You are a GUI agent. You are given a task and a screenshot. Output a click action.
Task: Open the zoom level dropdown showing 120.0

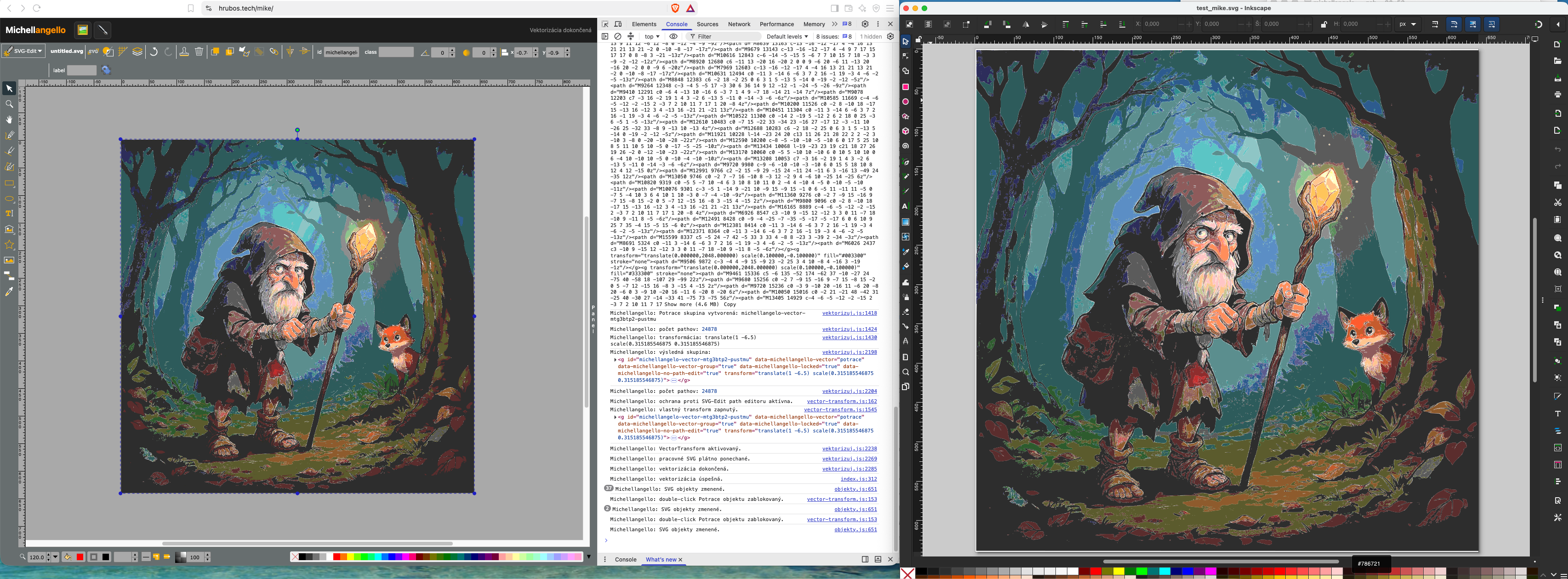pos(55,557)
